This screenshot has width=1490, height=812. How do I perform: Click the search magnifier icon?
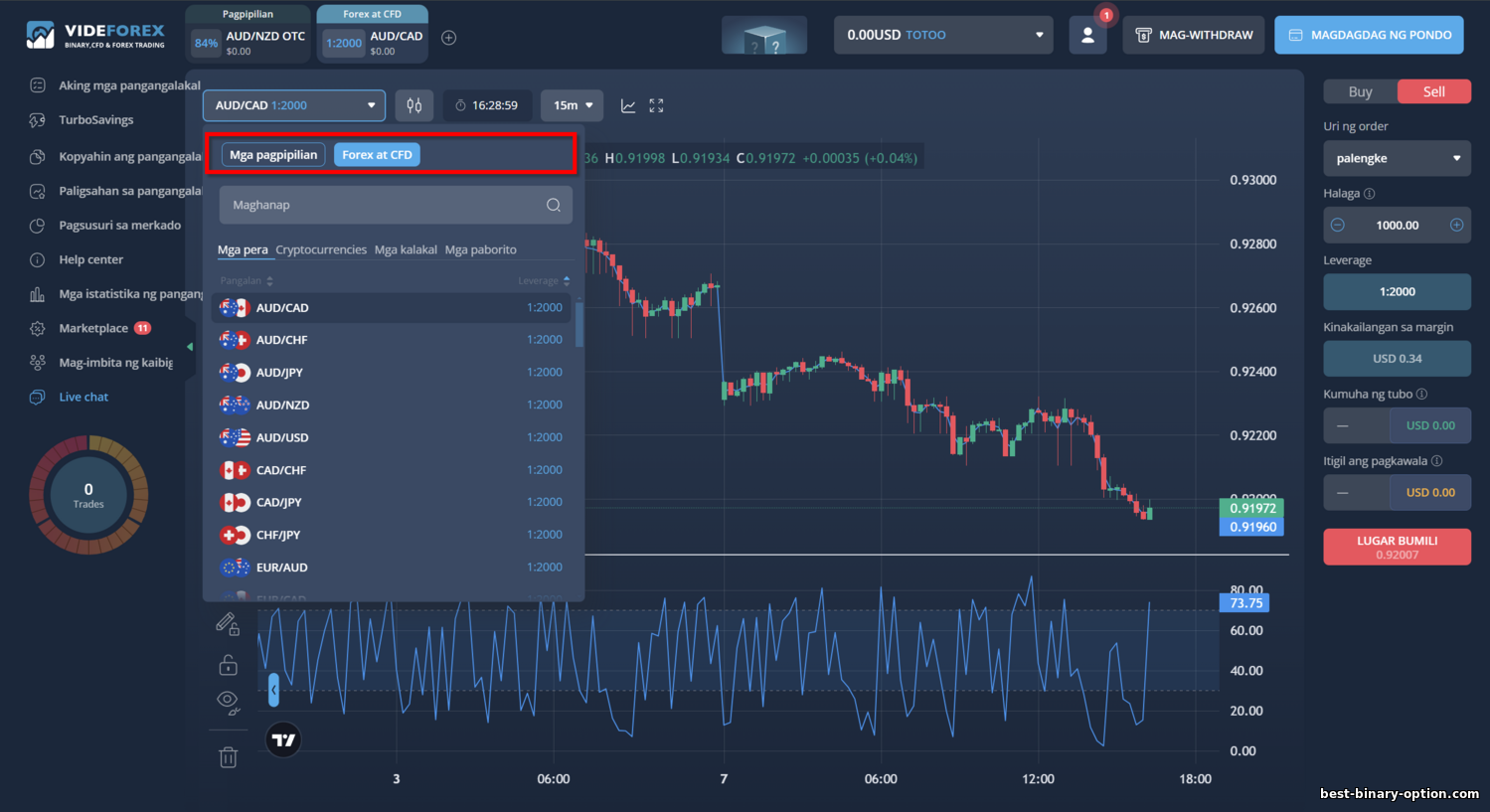[554, 205]
